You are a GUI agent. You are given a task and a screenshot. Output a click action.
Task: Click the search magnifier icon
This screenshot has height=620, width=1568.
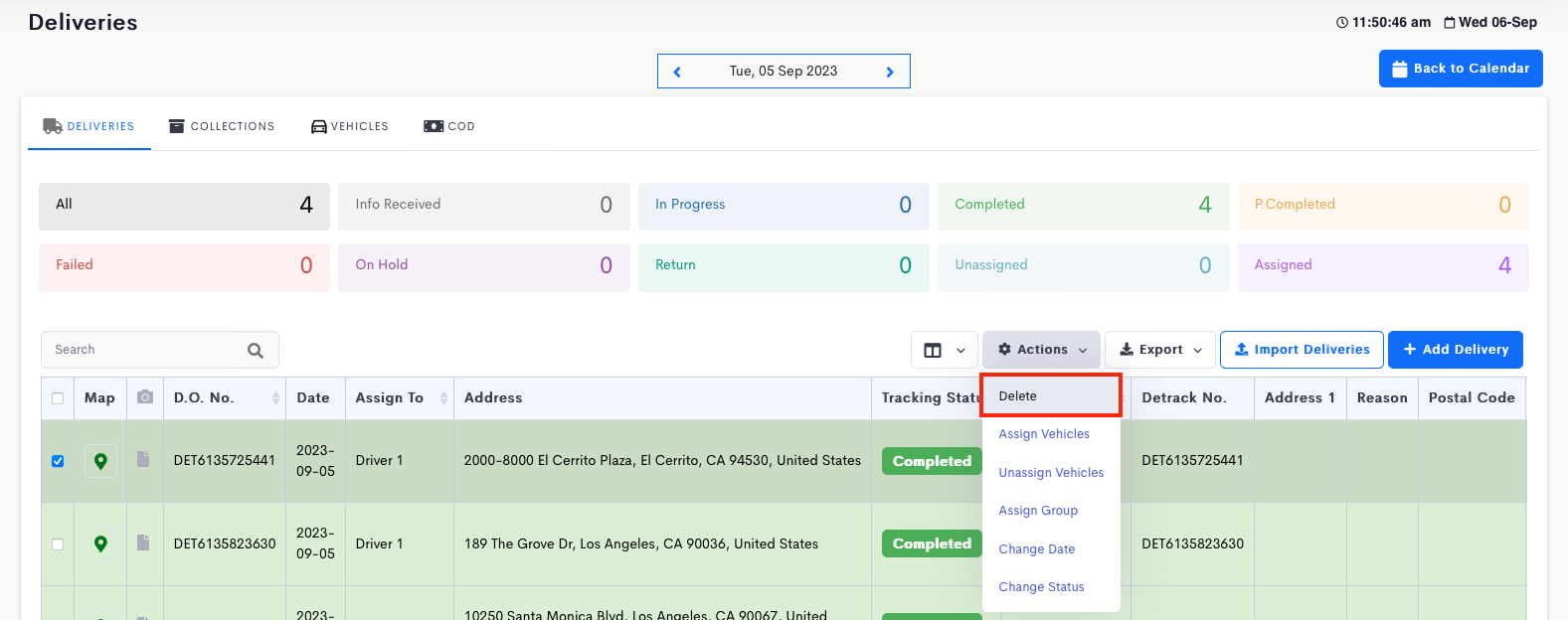pos(256,350)
